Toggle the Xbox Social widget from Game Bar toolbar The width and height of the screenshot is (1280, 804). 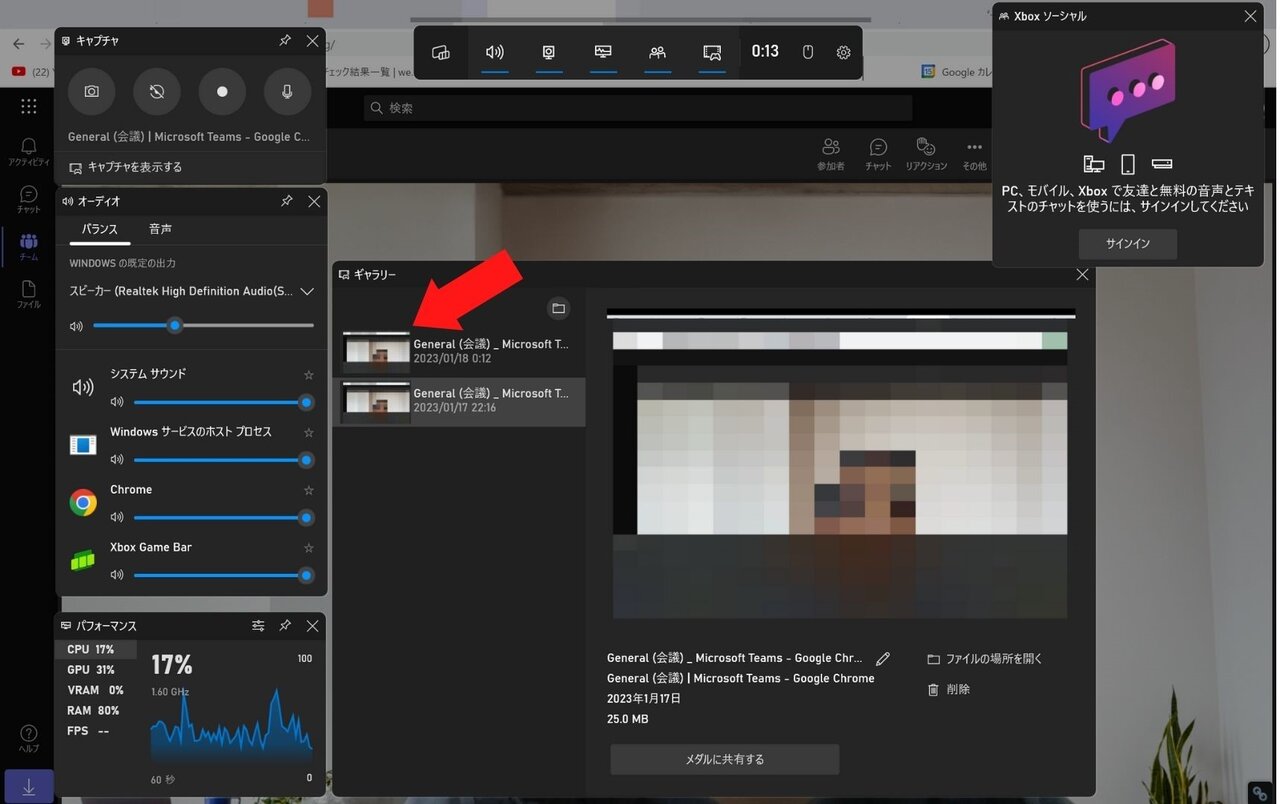pyautogui.click(x=657, y=52)
